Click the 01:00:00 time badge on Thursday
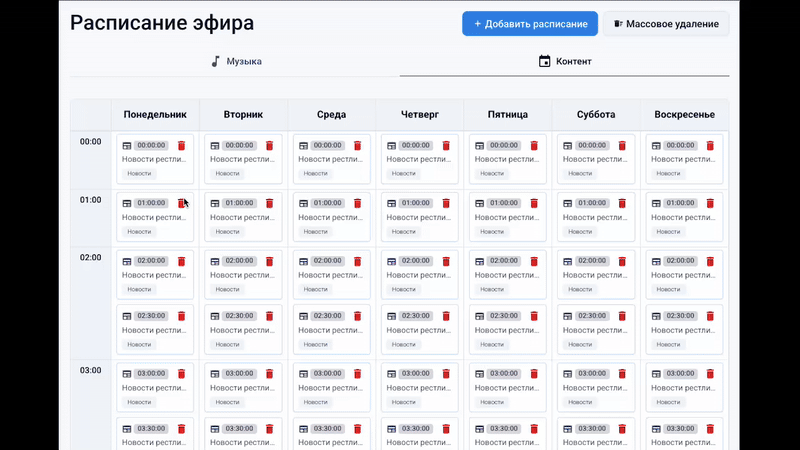800x450 pixels. [415, 203]
